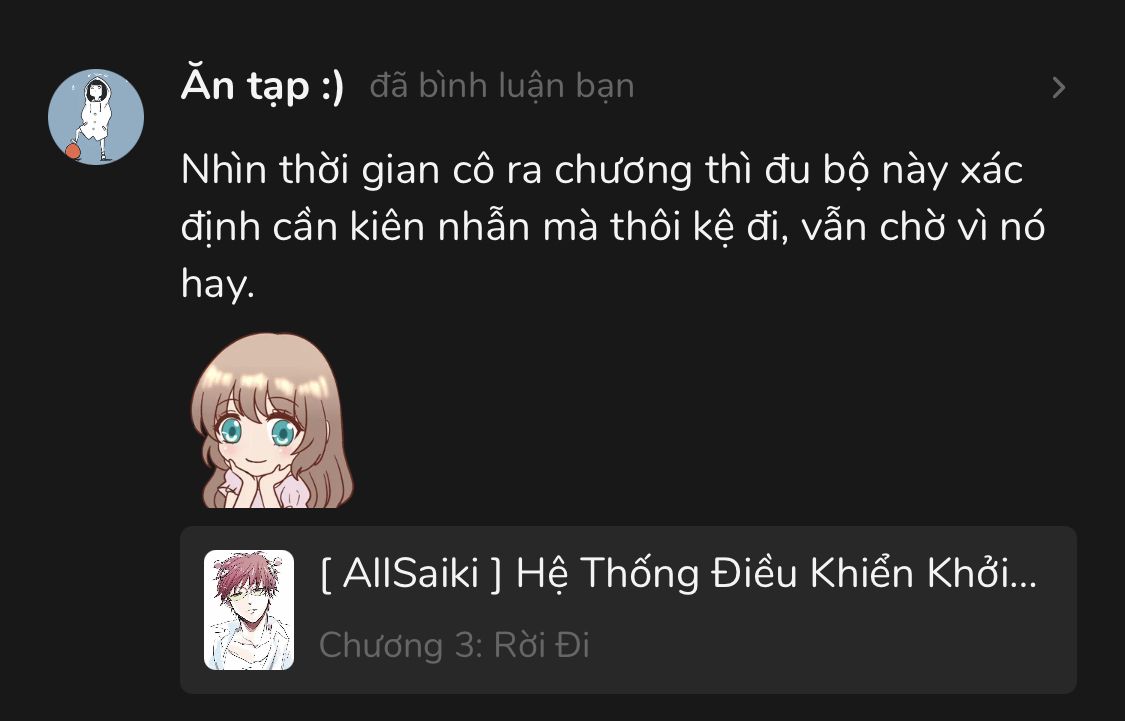Tap the hooded figure inside the avatar
Viewport: 1125px width, 721px height.
[x=94, y=115]
